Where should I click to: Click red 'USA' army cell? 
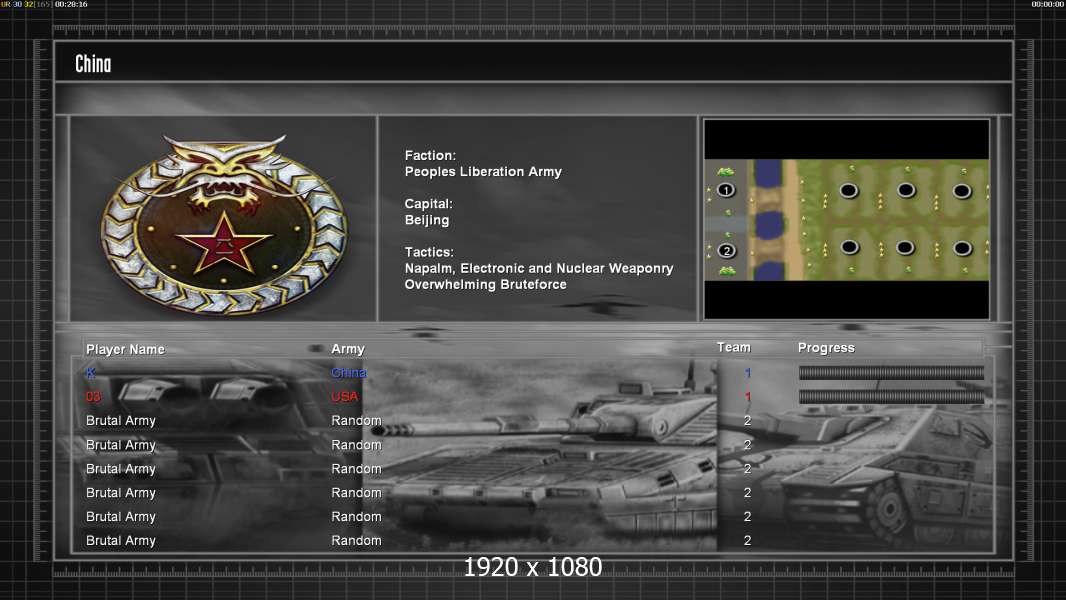tap(345, 397)
